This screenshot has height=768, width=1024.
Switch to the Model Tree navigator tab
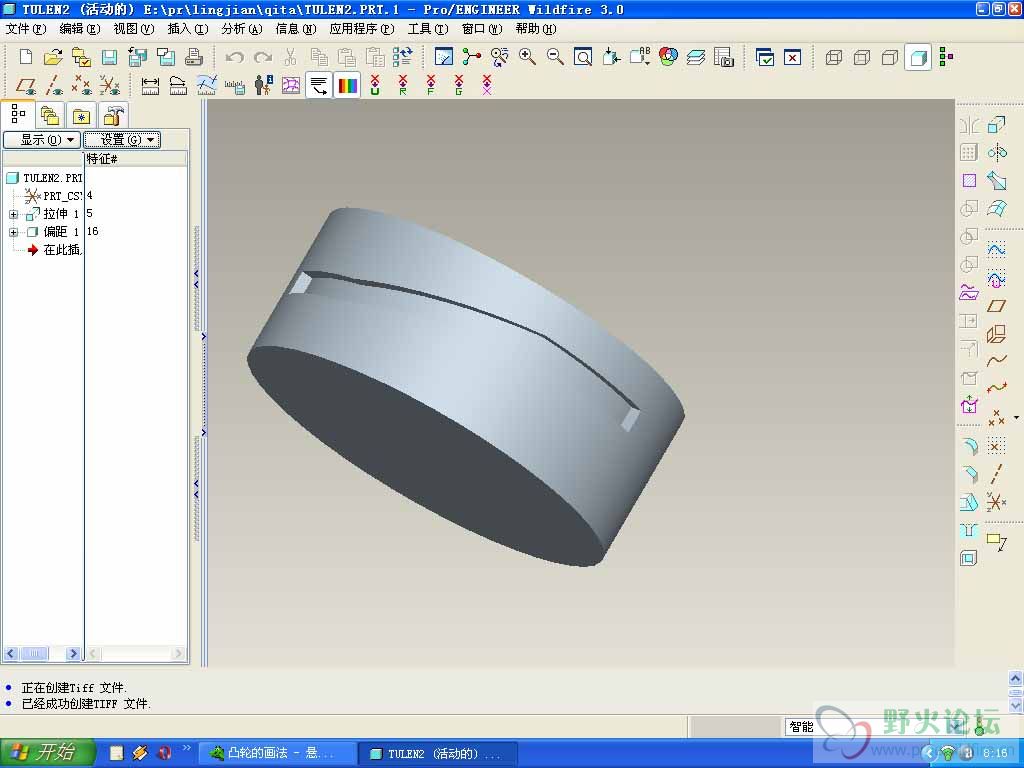coord(18,115)
